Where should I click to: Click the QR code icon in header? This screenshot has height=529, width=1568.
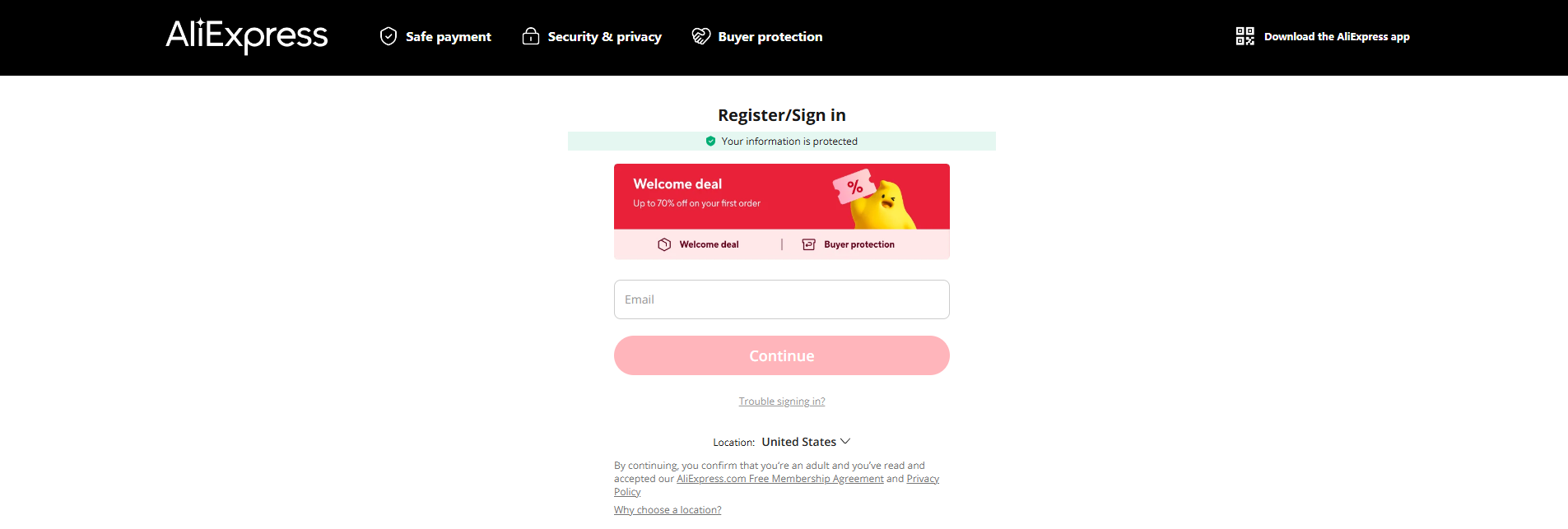pos(1245,36)
